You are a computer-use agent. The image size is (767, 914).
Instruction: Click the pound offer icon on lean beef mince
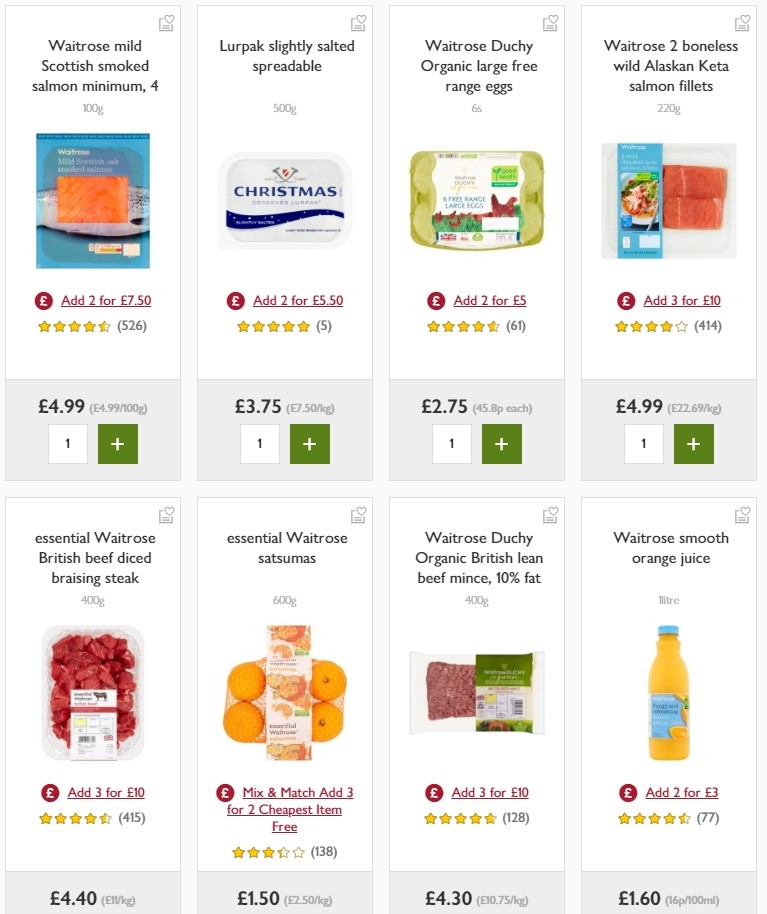(433, 791)
